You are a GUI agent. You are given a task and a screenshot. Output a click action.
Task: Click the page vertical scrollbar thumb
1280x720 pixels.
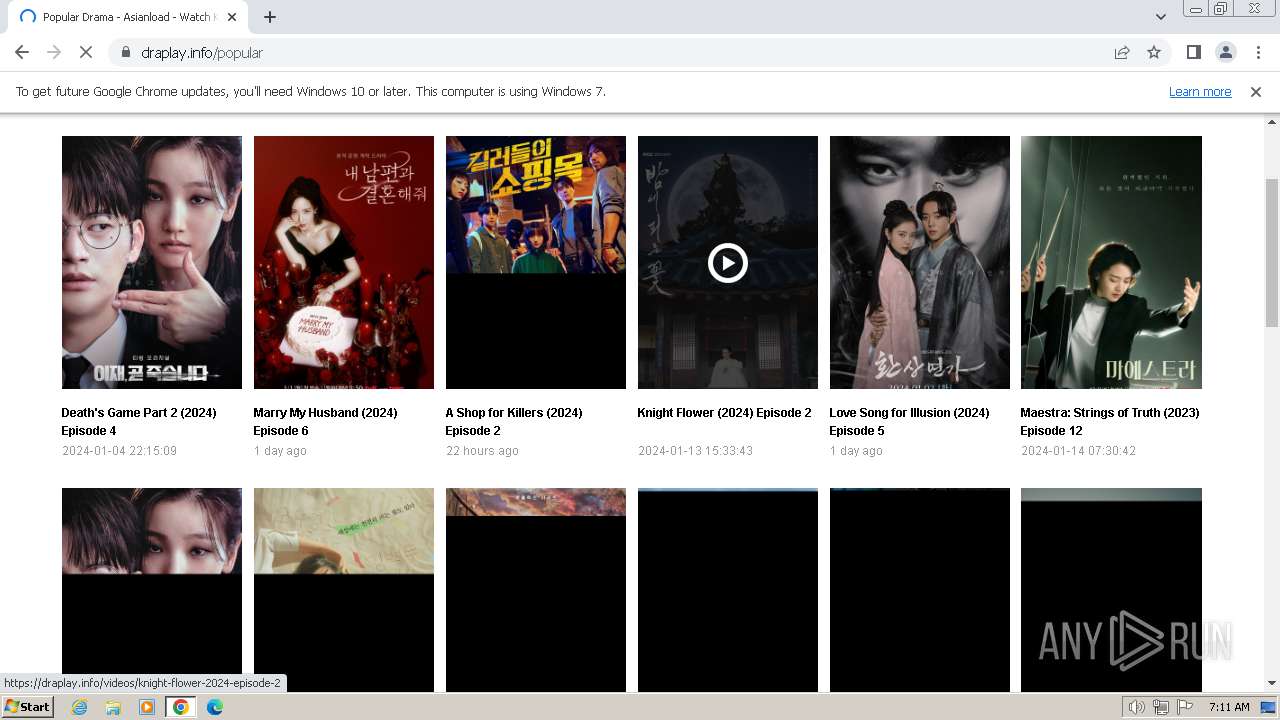pos(1272,252)
